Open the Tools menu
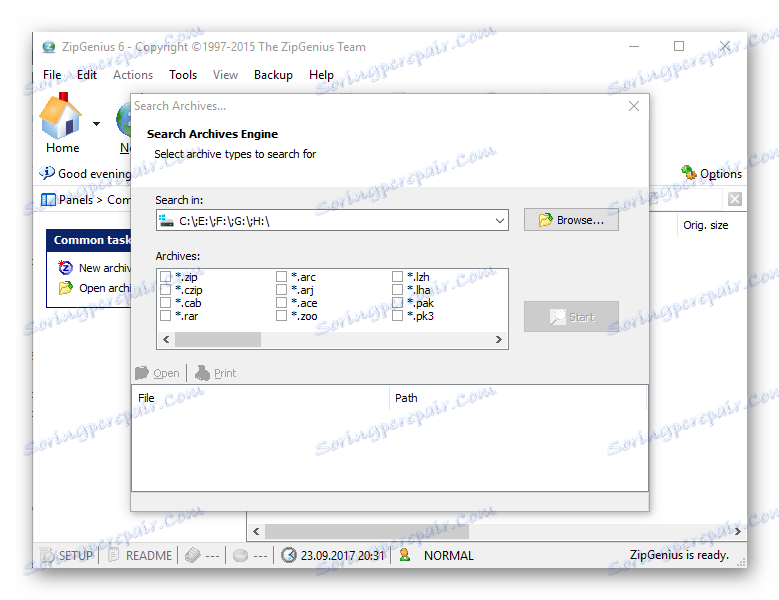 tap(183, 75)
